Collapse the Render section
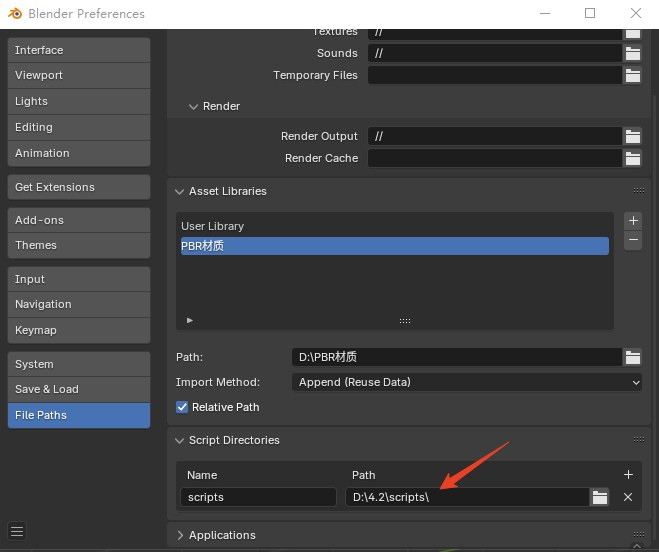The height and width of the screenshot is (552, 659). coord(193,106)
